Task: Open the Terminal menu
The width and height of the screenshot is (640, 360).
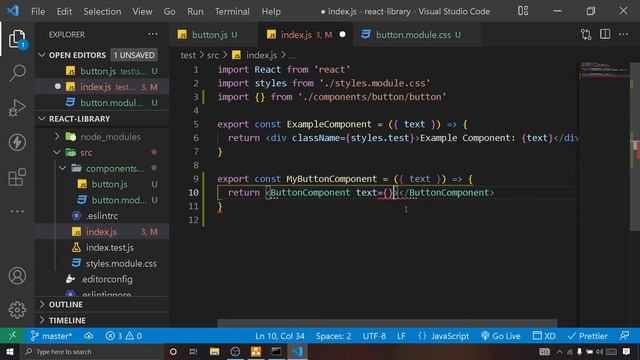Action: [x=232, y=11]
